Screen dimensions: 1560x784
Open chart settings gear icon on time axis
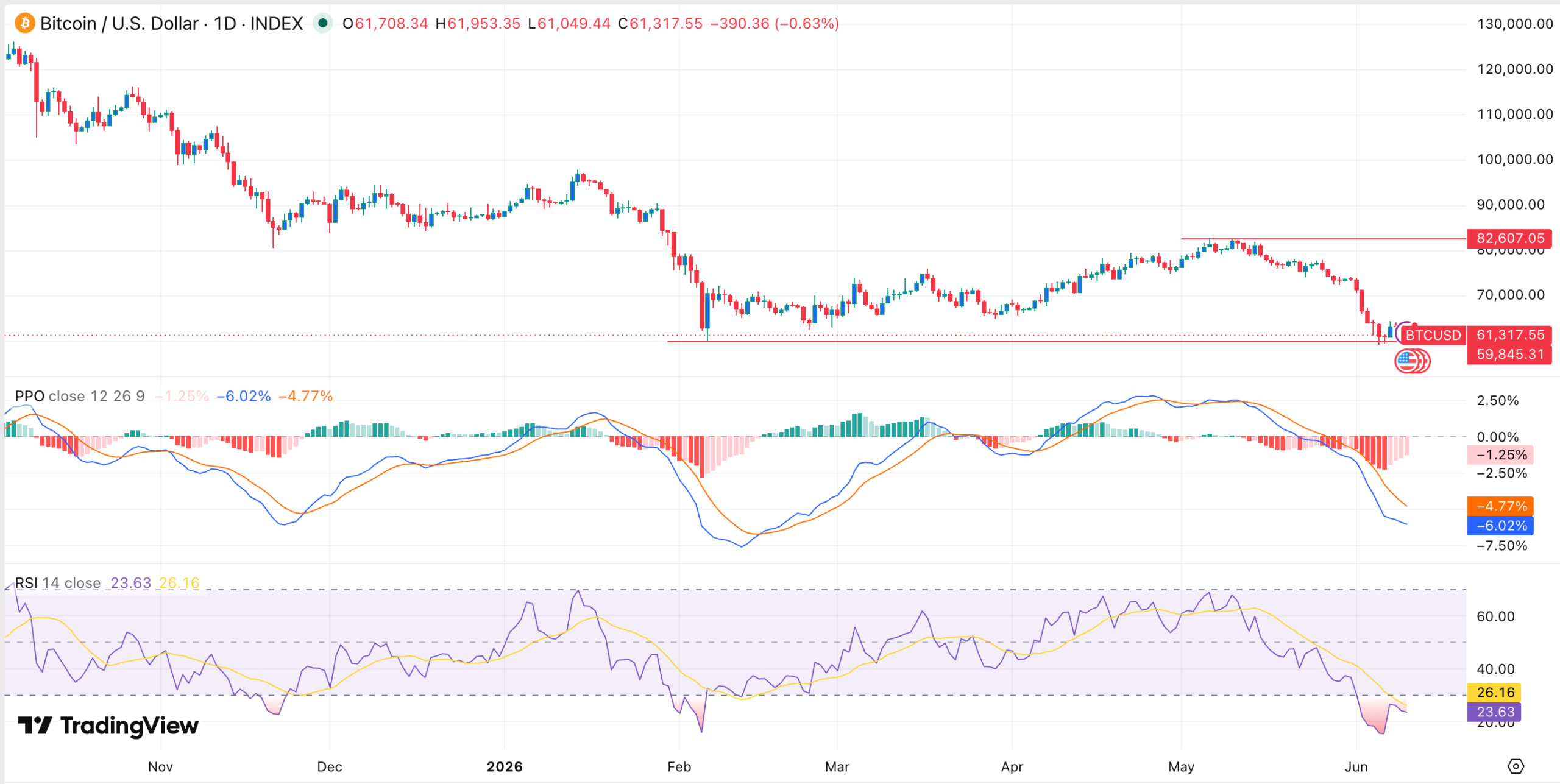(x=1516, y=766)
